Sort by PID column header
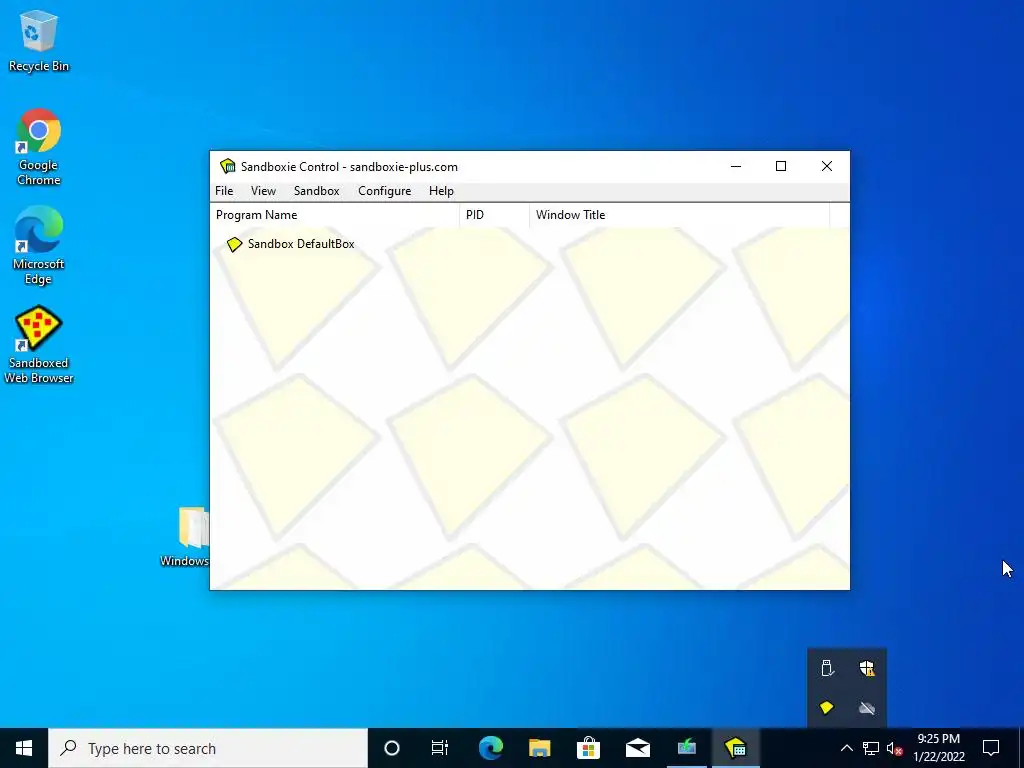 click(495, 215)
